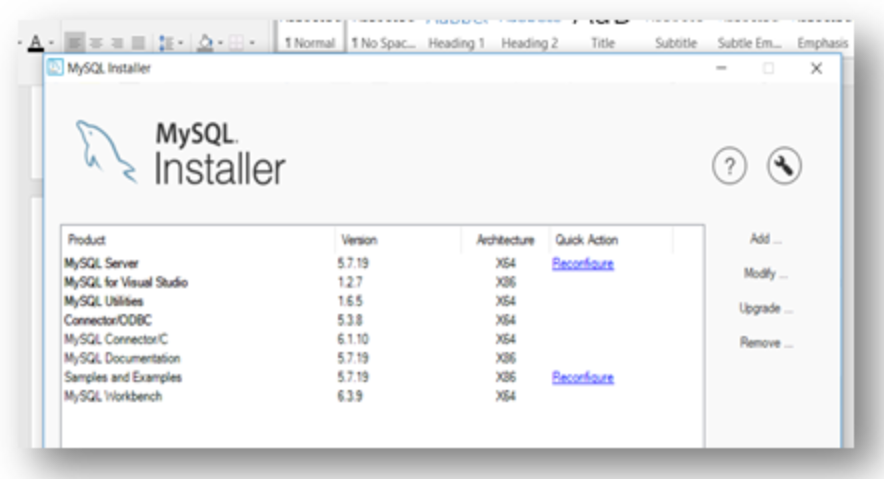
Task: Click version 6.1.10 cell
Action: [353, 339]
